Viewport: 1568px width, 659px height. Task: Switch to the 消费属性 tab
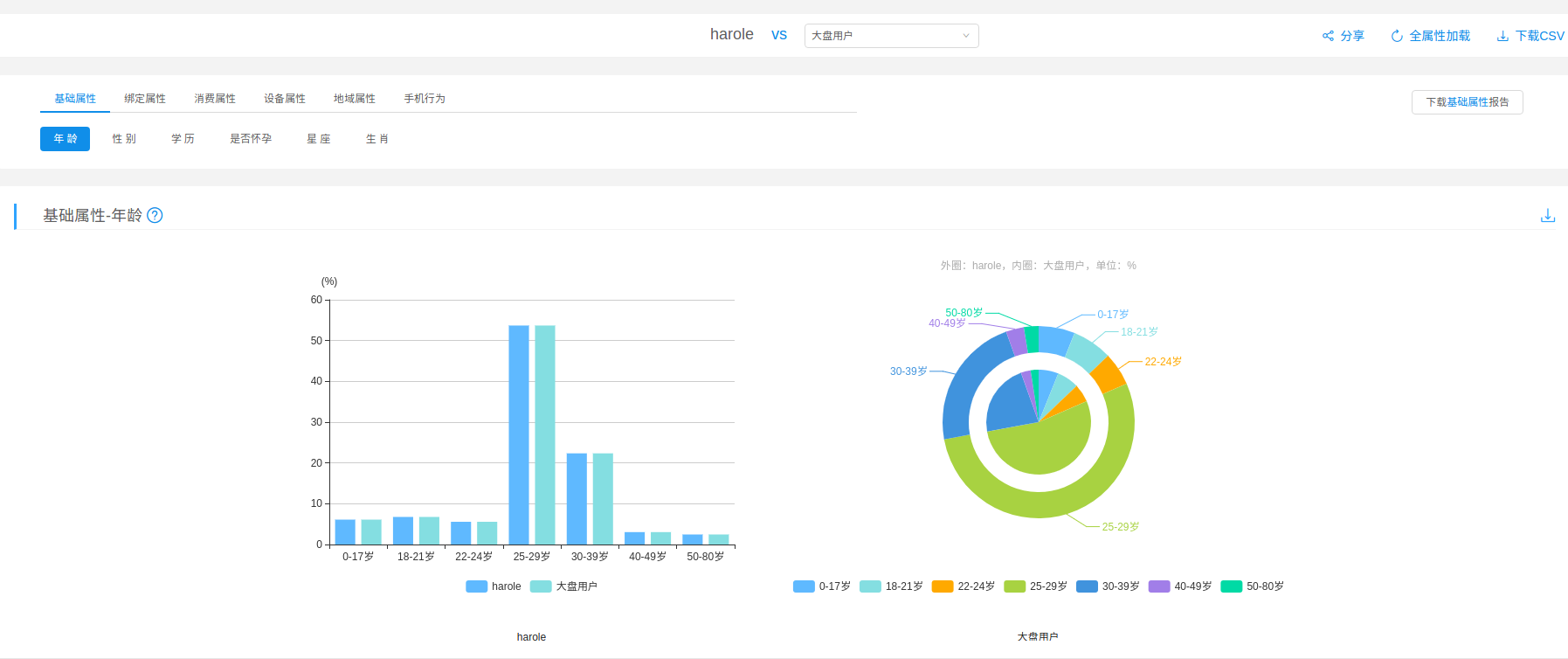[215, 99]
